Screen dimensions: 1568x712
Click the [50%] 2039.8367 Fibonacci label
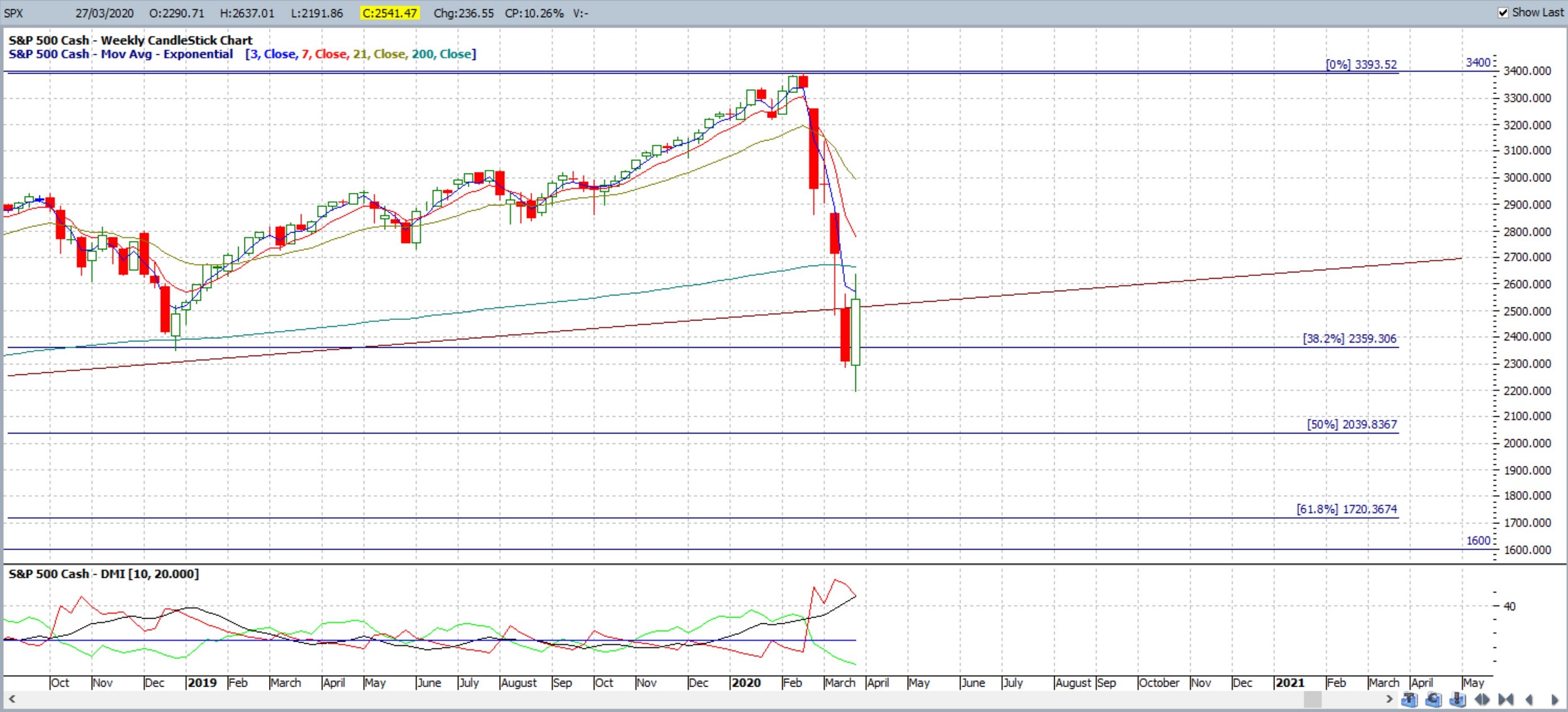[x=1352, y=425]
